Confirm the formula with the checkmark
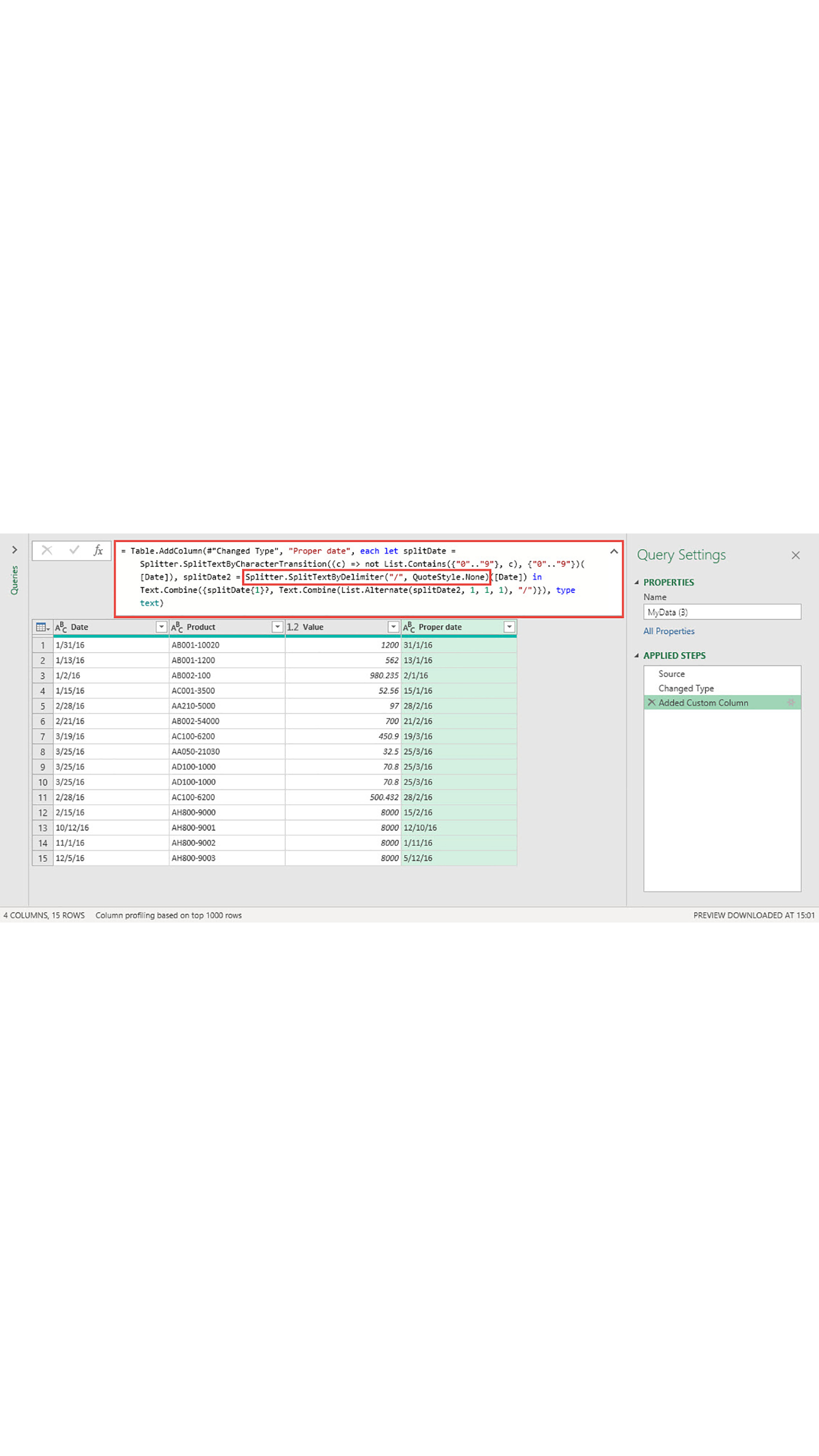The image size is (819, 1456). (74, 550)
